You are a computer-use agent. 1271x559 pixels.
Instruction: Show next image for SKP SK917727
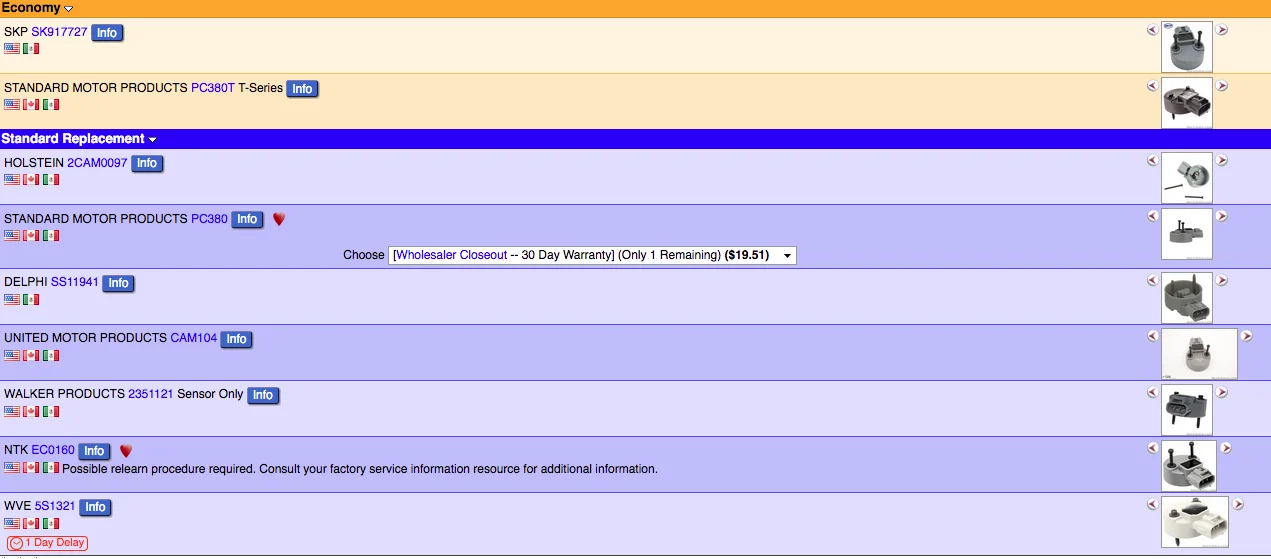pyautogui.click(x=1222, y=30)
